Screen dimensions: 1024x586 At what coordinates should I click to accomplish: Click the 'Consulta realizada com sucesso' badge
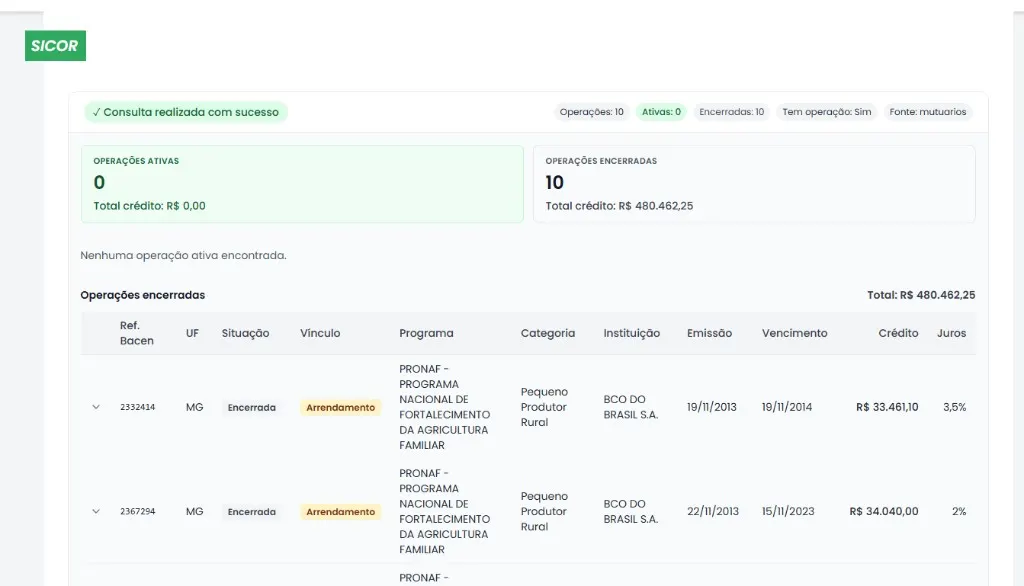[x=186, y=112]
